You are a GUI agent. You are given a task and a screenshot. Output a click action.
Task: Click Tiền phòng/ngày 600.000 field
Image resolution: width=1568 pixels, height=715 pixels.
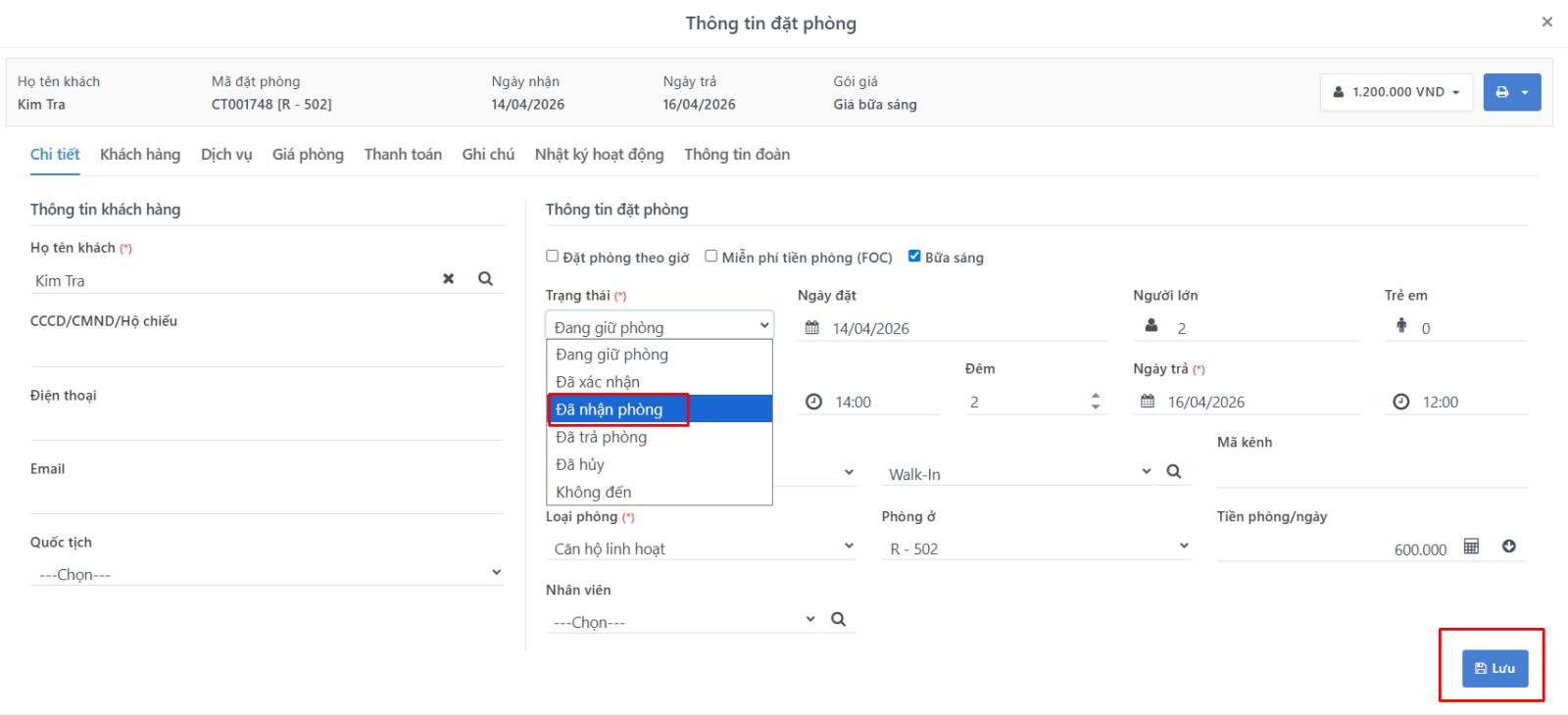(1335, 548)
